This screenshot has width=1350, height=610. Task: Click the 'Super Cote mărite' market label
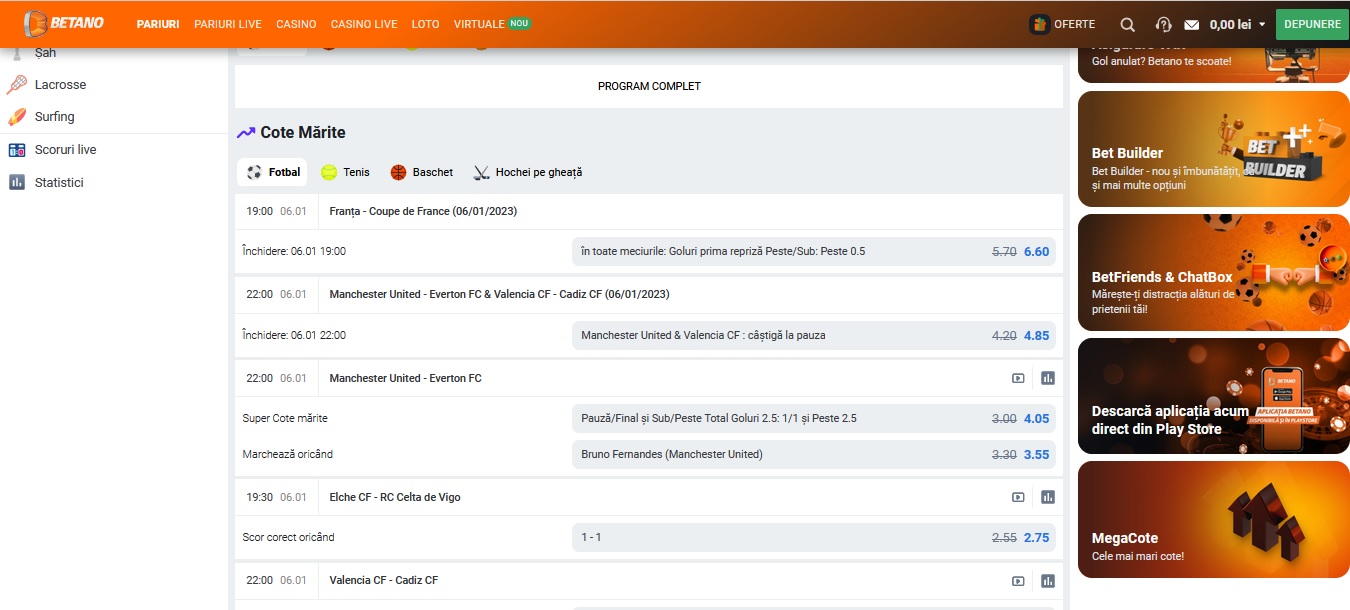pyautogui.click(x=285, y=418)
